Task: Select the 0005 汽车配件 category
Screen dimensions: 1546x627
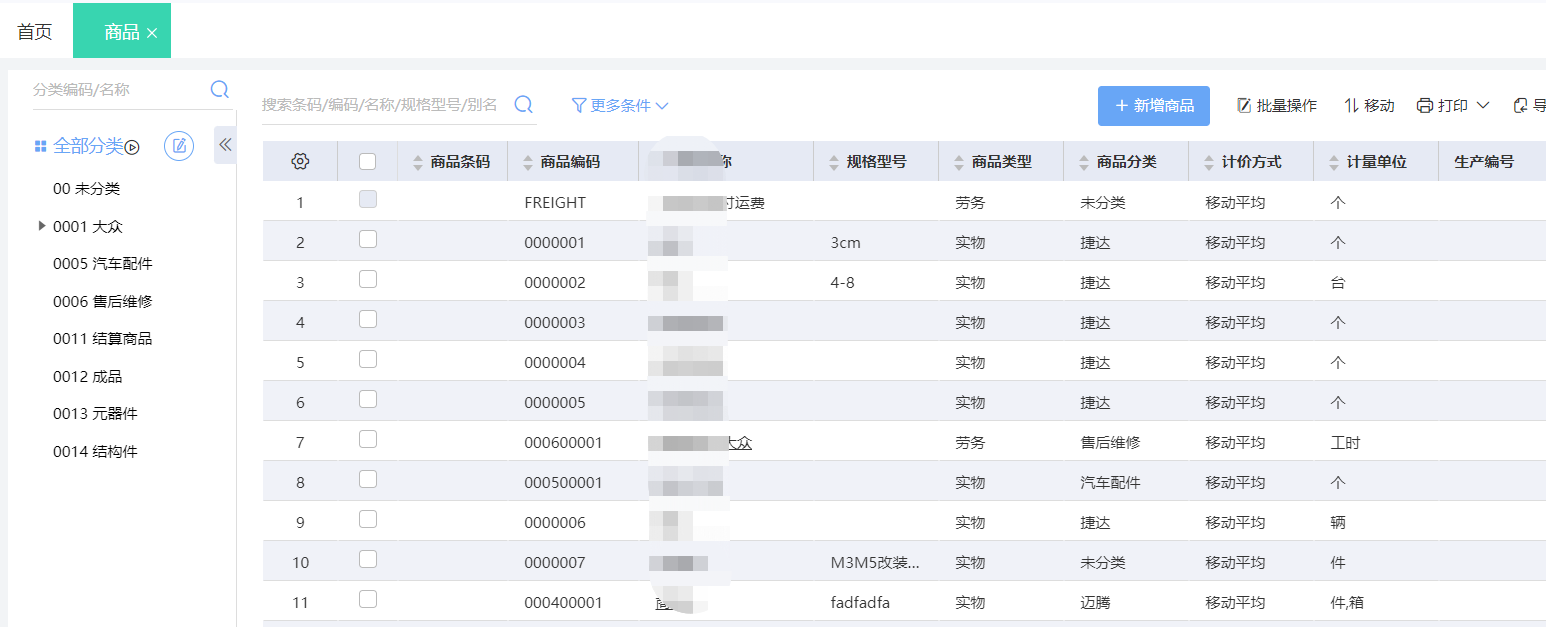Action: click(103, 264)
